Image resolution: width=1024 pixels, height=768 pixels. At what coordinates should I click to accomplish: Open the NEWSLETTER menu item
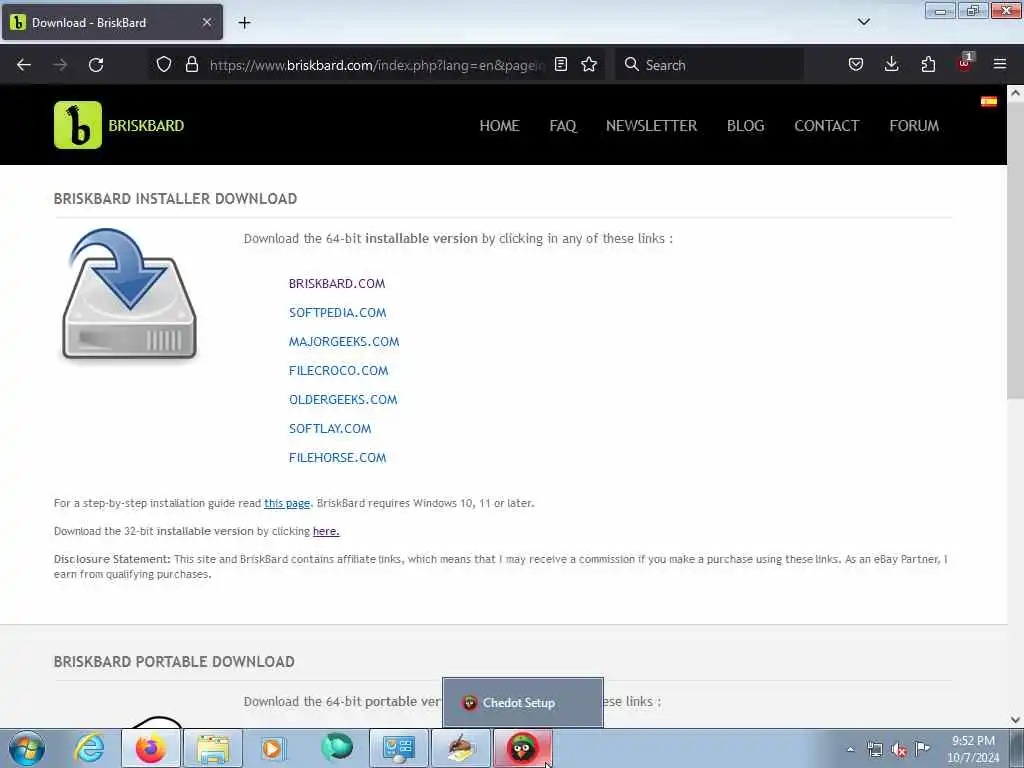[x=651, y=125]
